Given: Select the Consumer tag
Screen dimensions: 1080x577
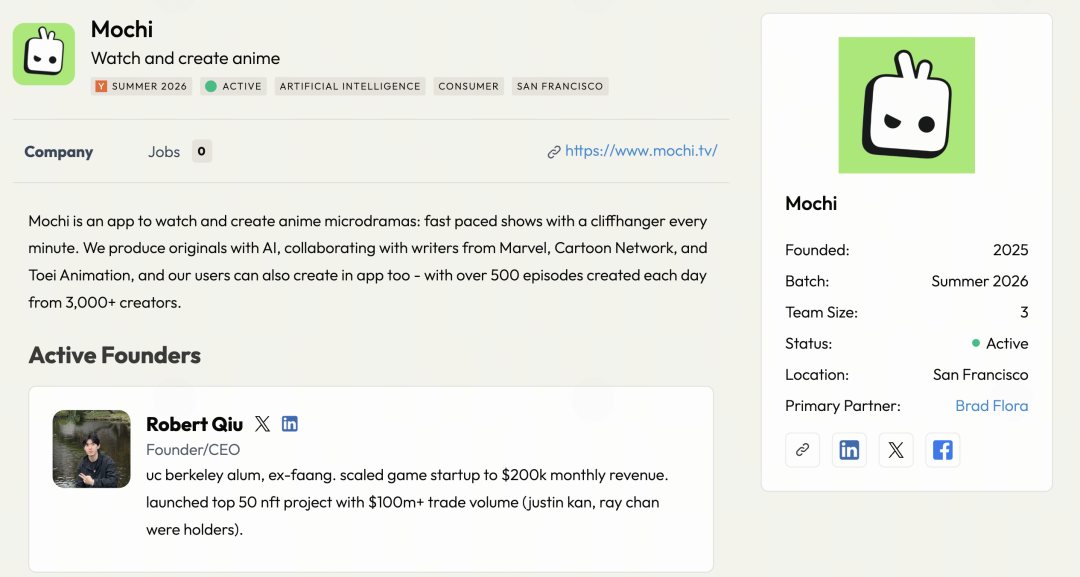Looking at the screenshot, I should [x=468, y=86].
